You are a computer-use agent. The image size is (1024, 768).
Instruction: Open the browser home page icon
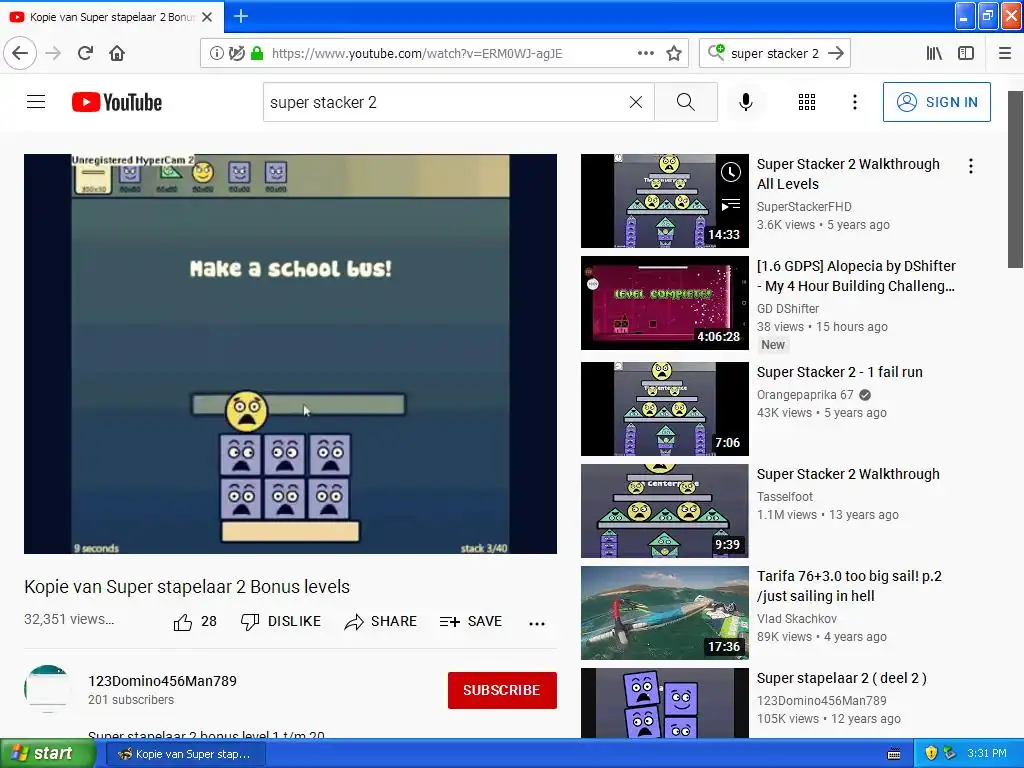(117, 53)
